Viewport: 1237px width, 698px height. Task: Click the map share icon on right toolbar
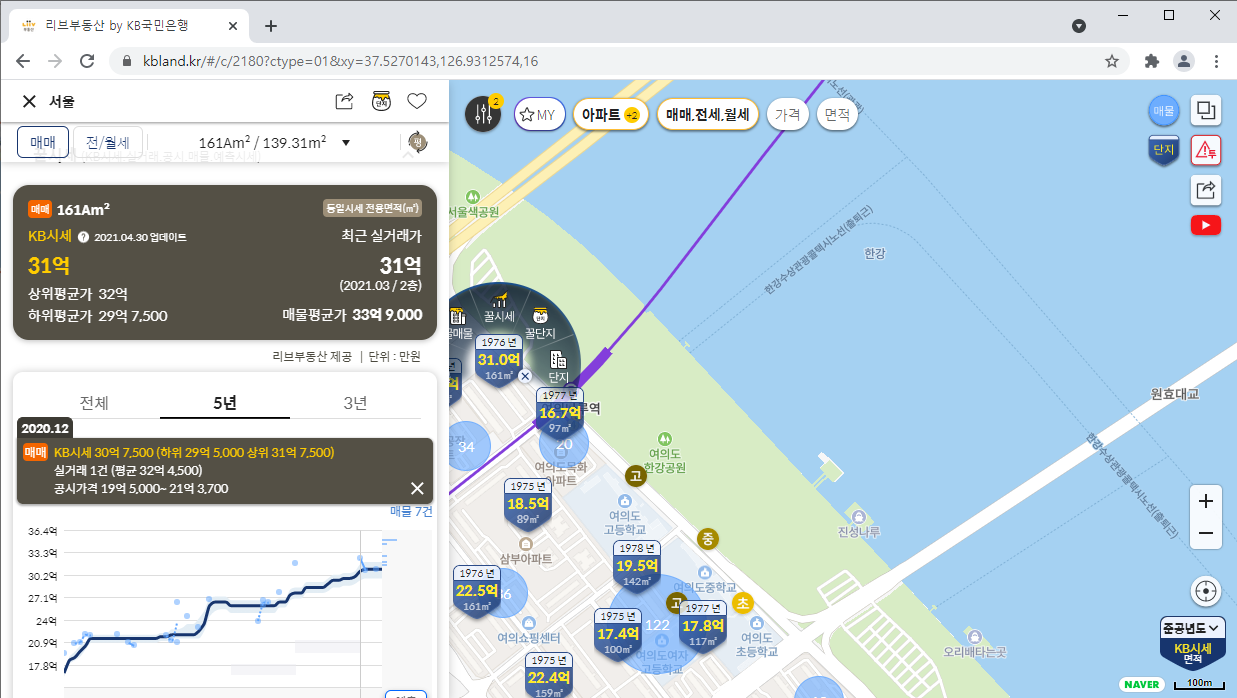pyautogui.click(x=1206, y=189)
